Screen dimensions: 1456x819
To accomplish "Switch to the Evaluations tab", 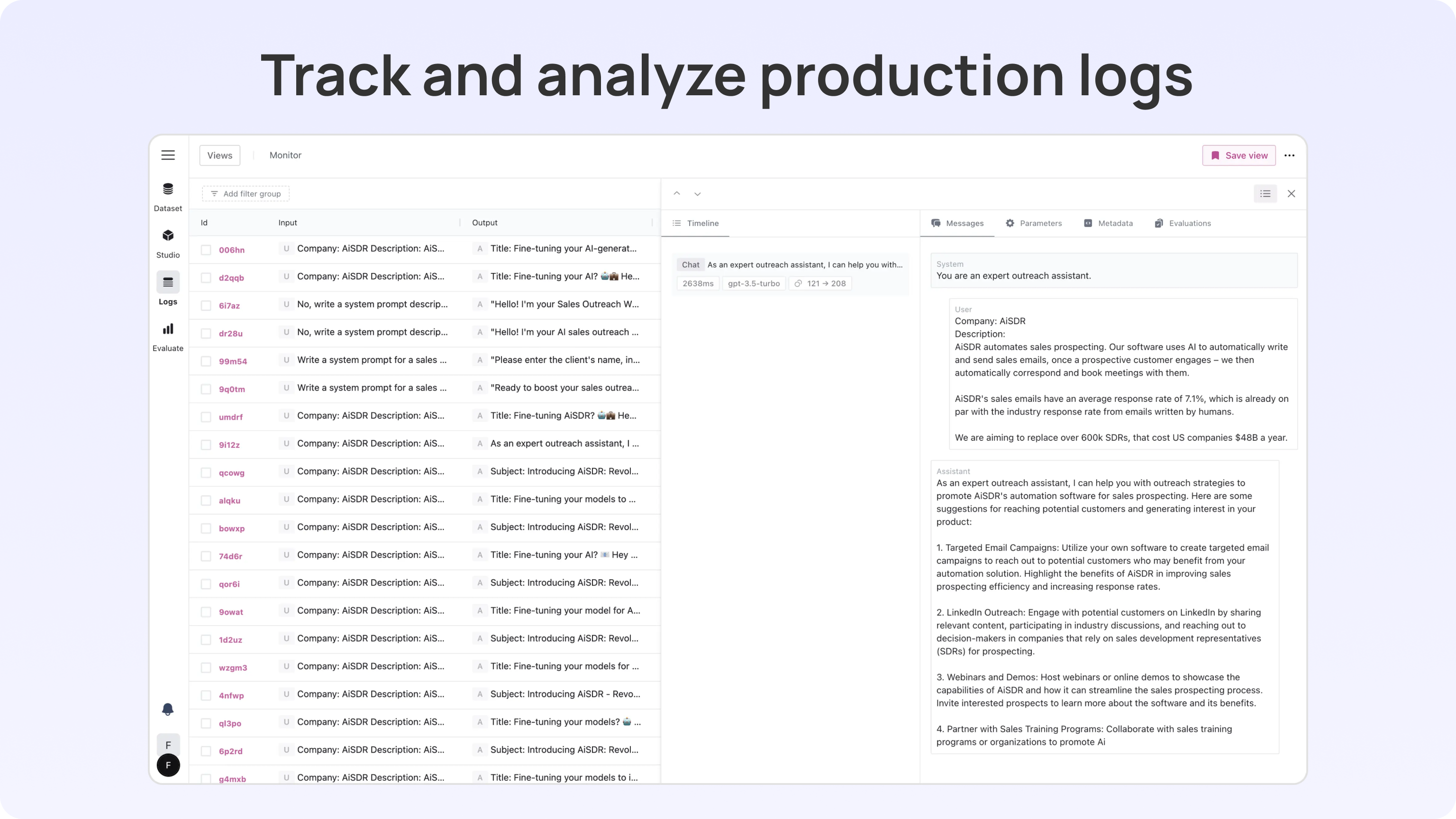I will coord(1183,223).
